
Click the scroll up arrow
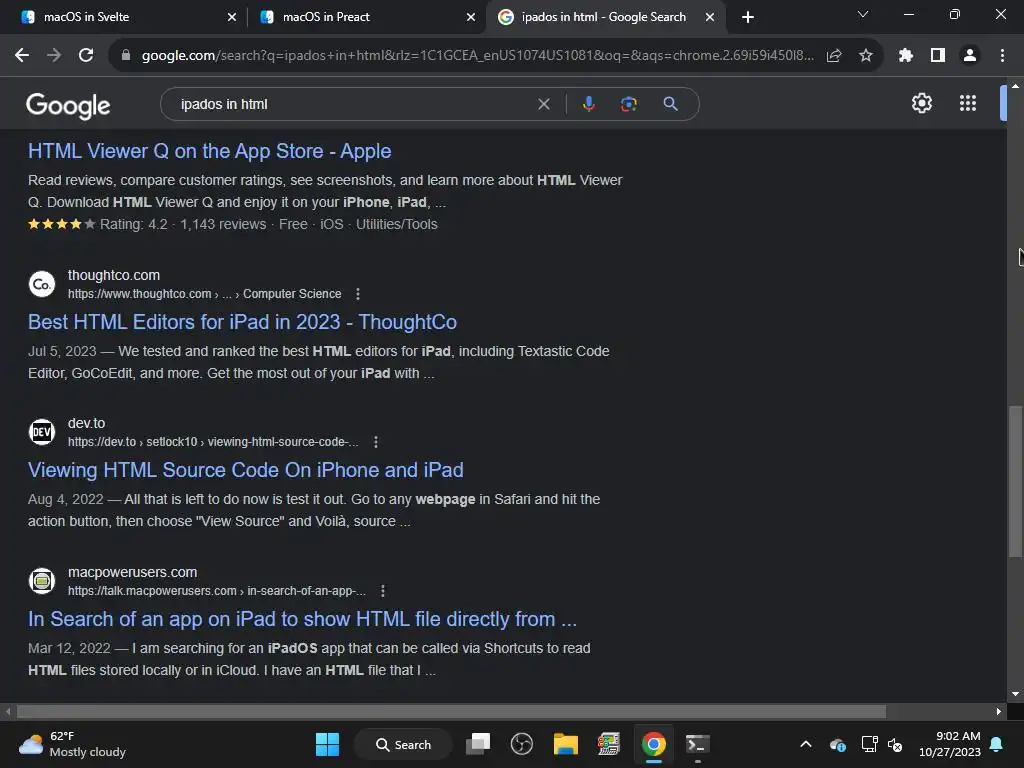[x=1015, y=86]
